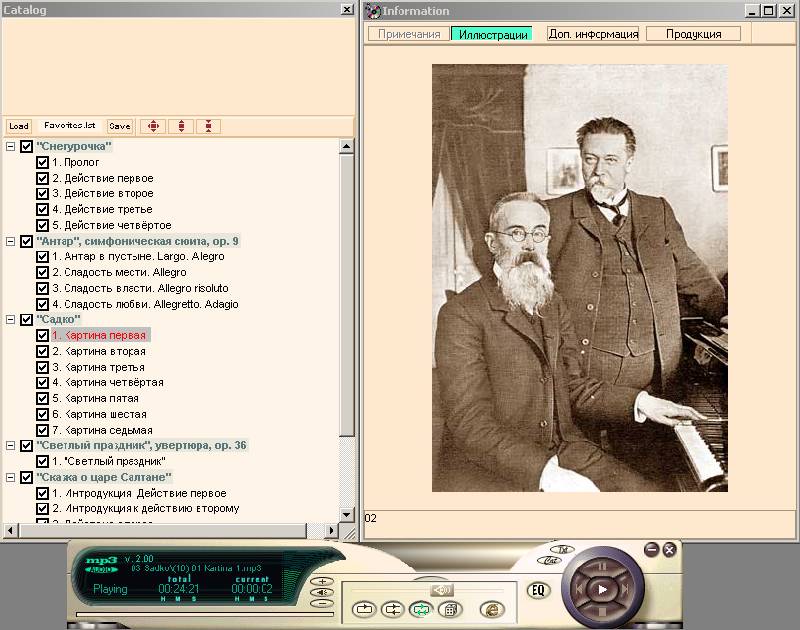Collapse the "Садко" tree group

(10, 319)
